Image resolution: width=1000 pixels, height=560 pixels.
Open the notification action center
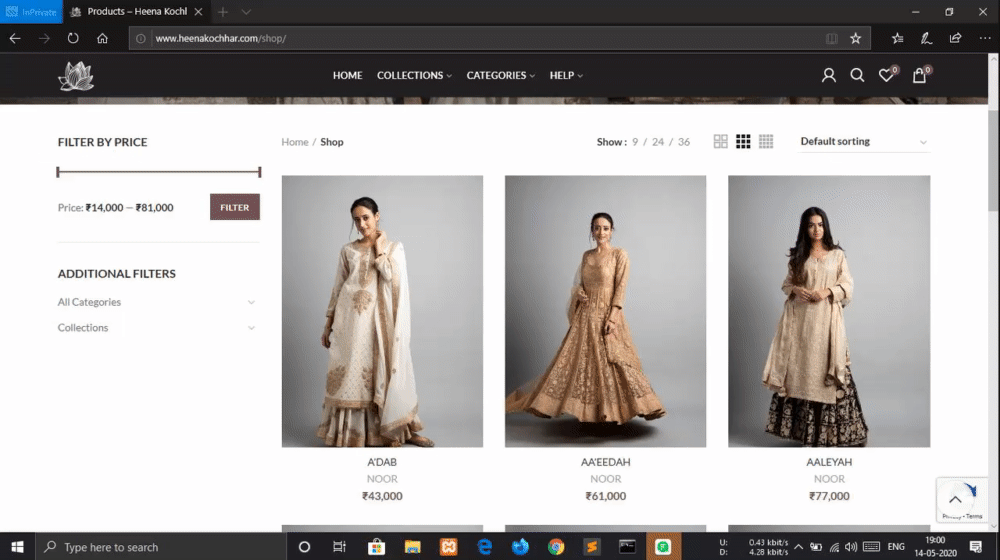pyautogui.click(x=976, y=547)
